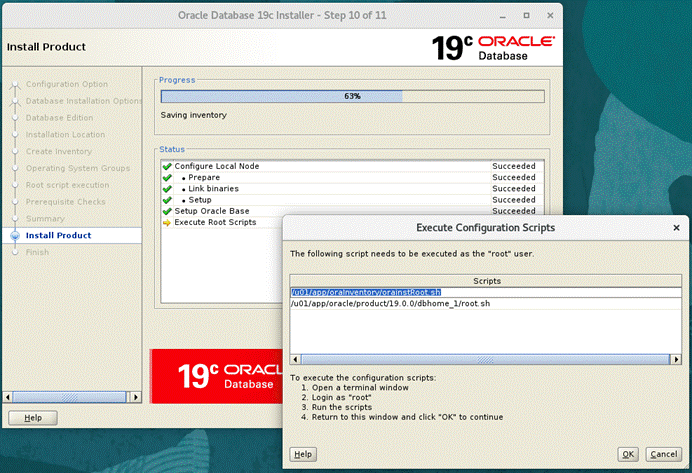Select Database Edition step
Screen dimensions: 692x473
point(59,118)
